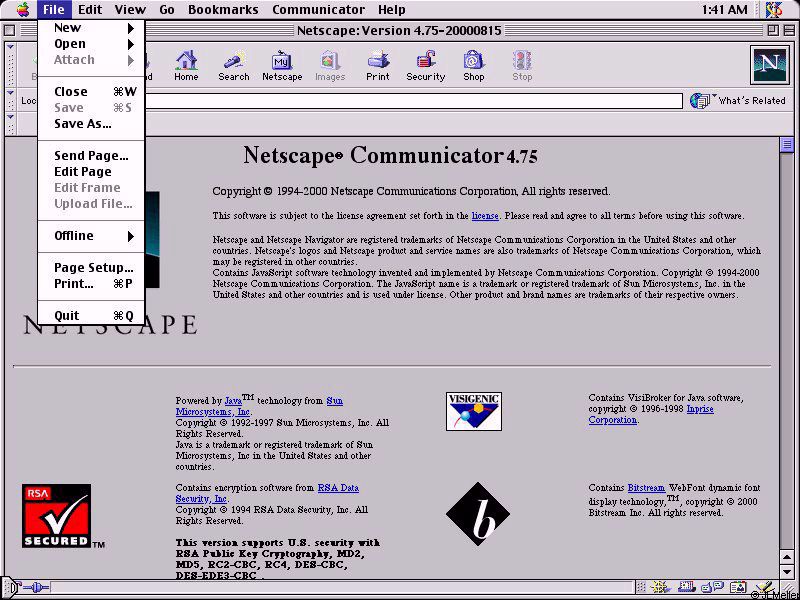Open the Apple menu

[x=22, y=9]
